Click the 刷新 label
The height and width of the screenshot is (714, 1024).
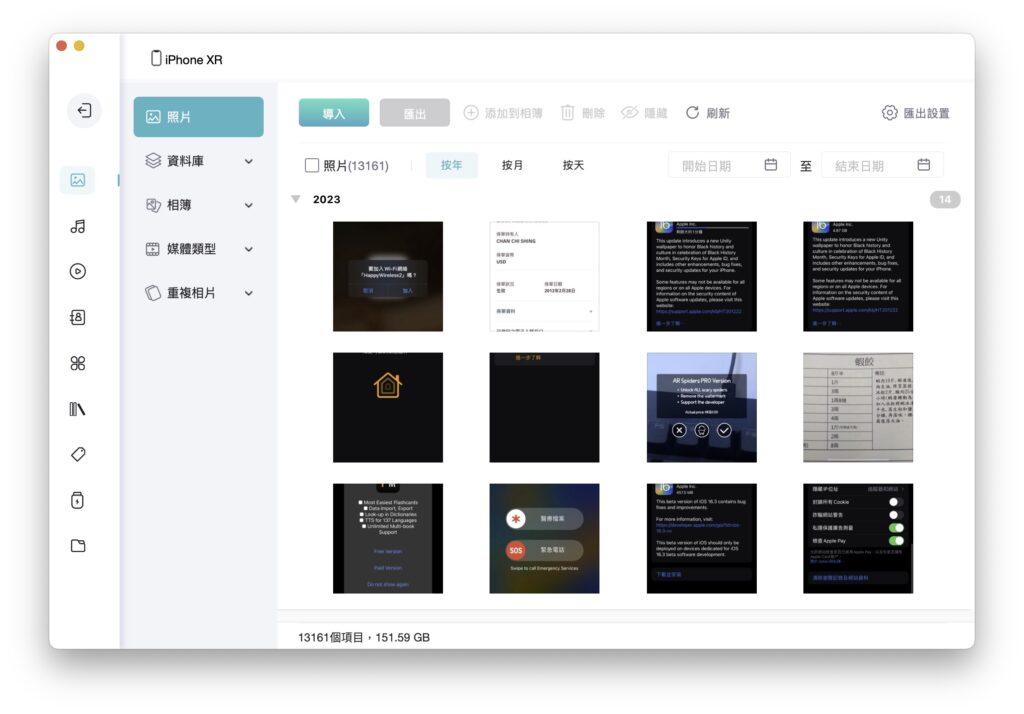[718, 113]
